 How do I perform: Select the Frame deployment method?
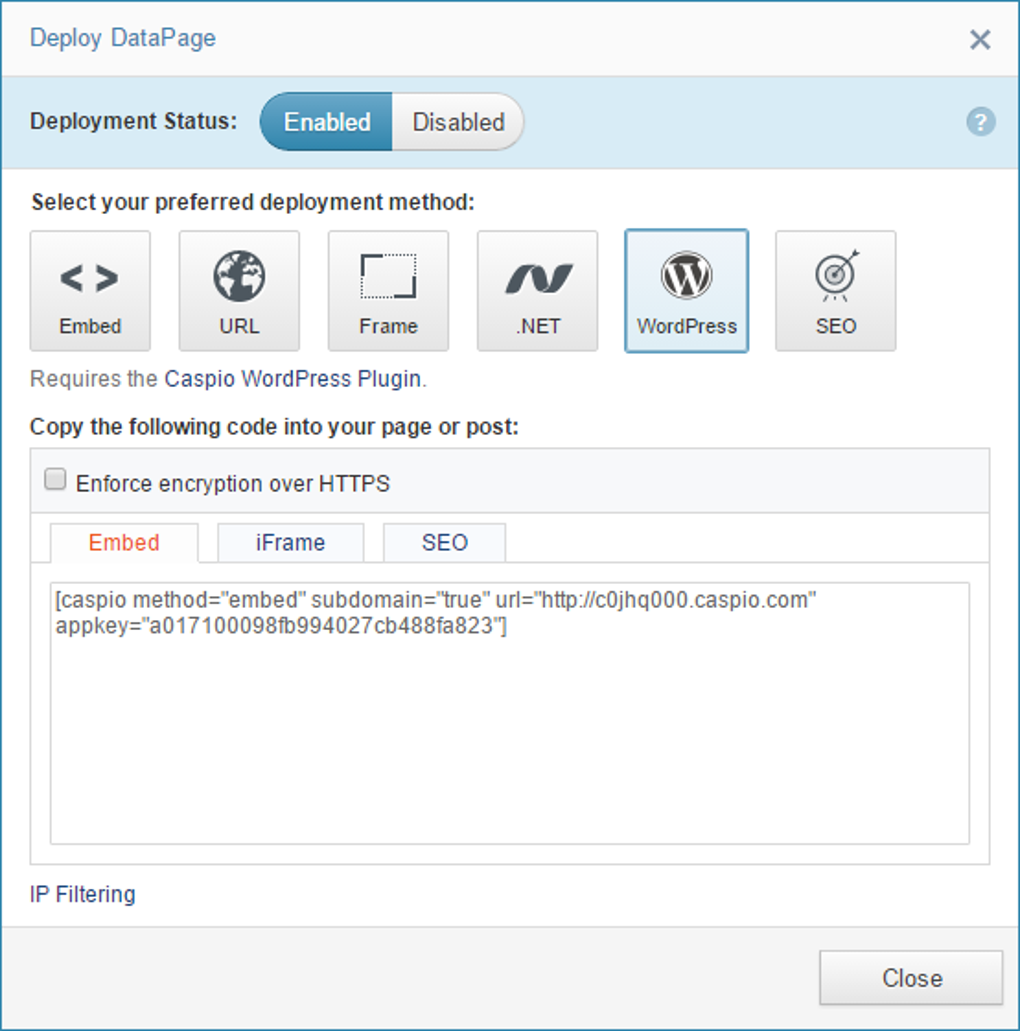(x=388, y=290)
